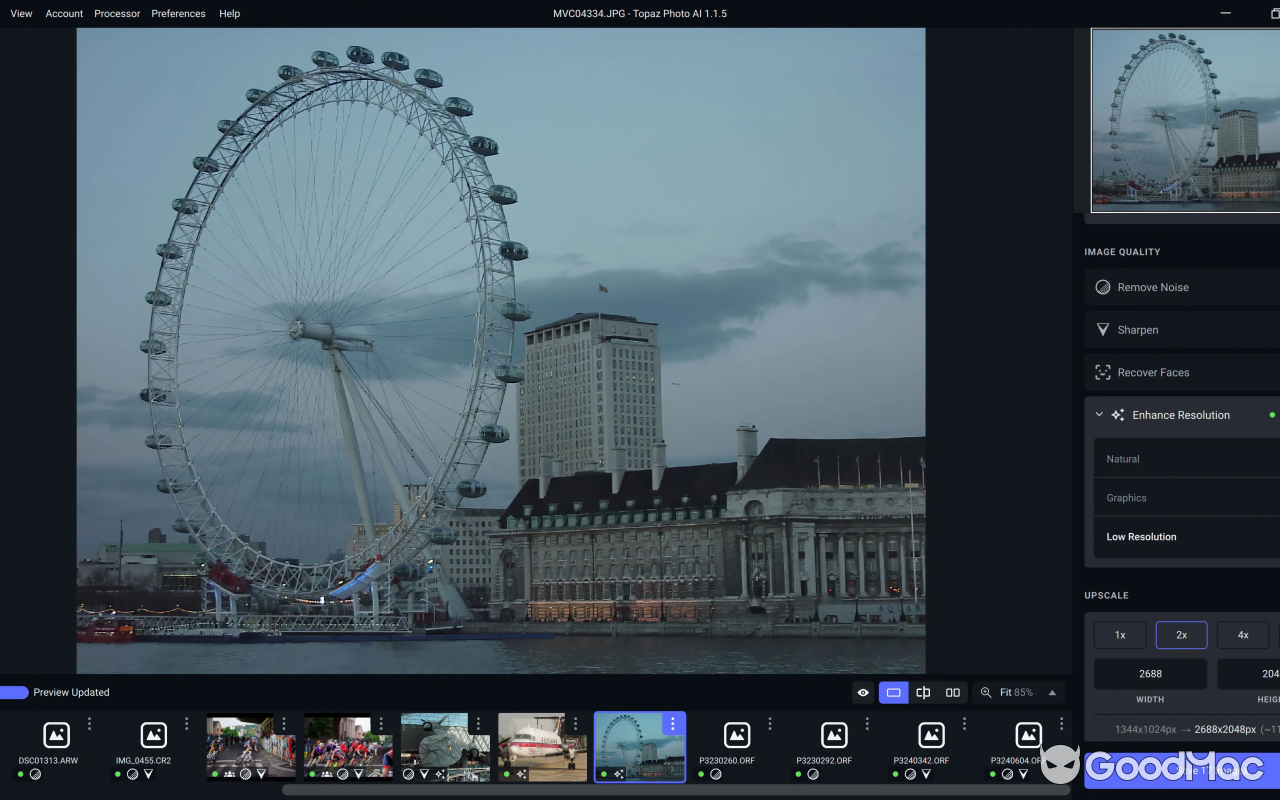Select the single image view mode icon
This screenshot has width=1280, height=800.
pyautogui.click(x=893, y=692)
